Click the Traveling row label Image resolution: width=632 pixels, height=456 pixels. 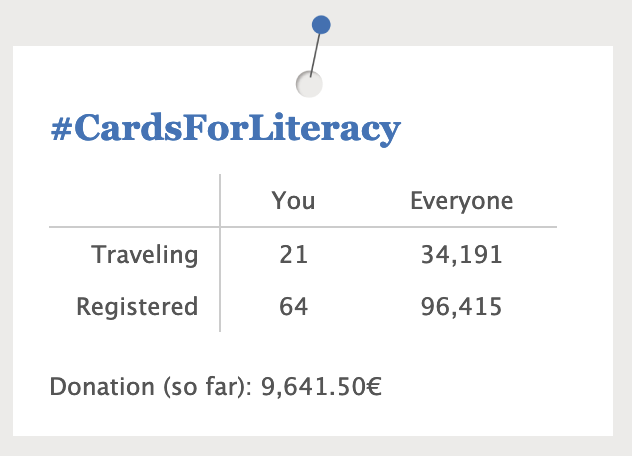pyautogui.click(x=145, y=255)
